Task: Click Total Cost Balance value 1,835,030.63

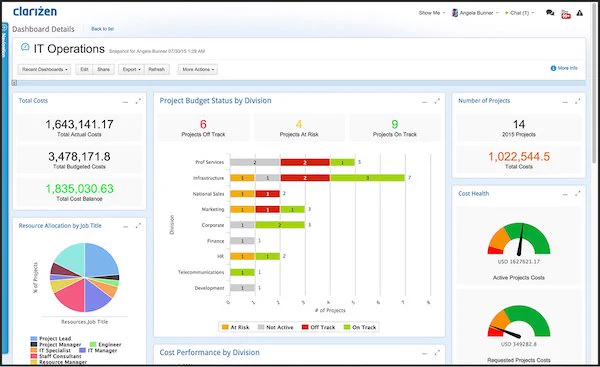Action: 79,189
